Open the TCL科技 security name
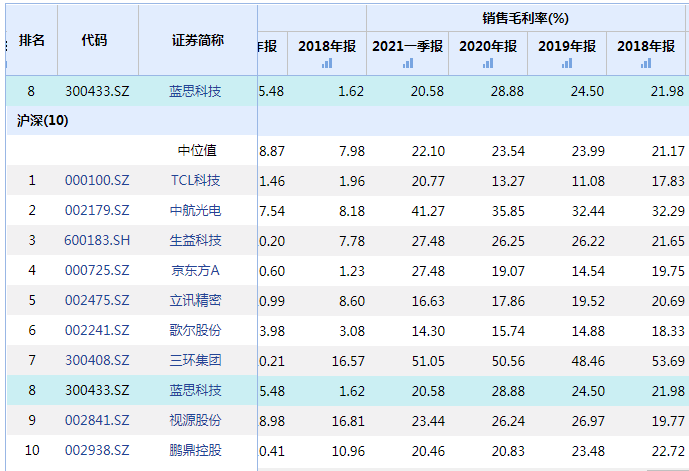The width and height of the screenshot is (689, 471). coord(196,180)
